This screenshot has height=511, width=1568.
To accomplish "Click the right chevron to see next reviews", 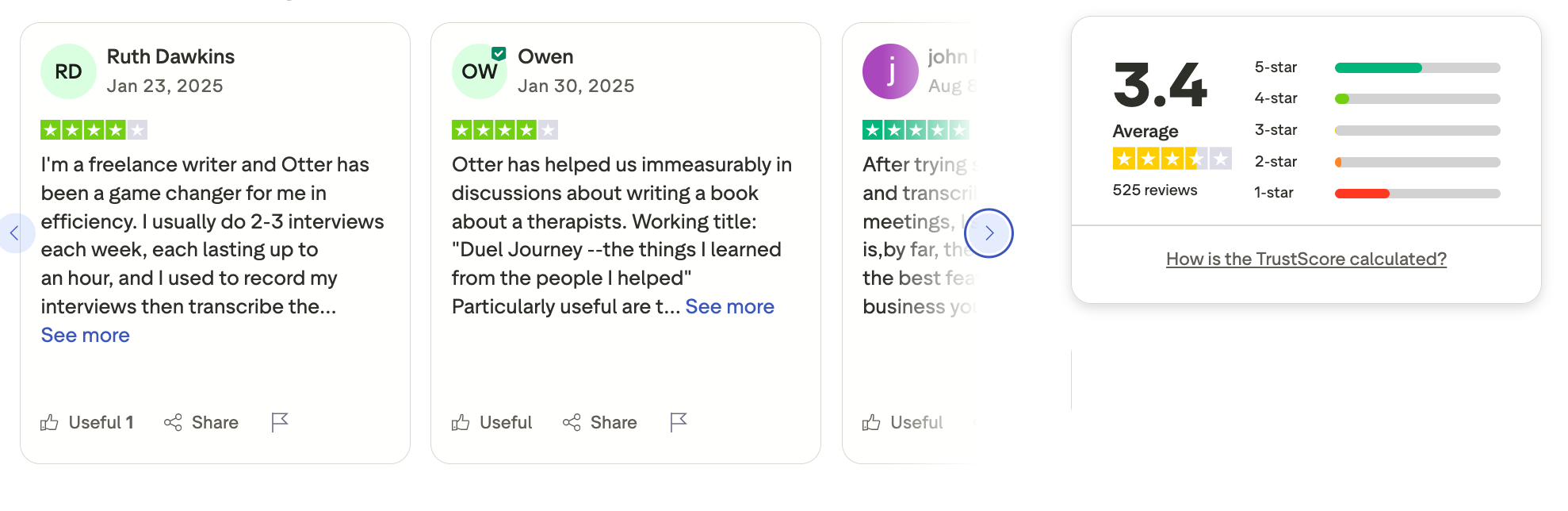I will coord(989,232).
